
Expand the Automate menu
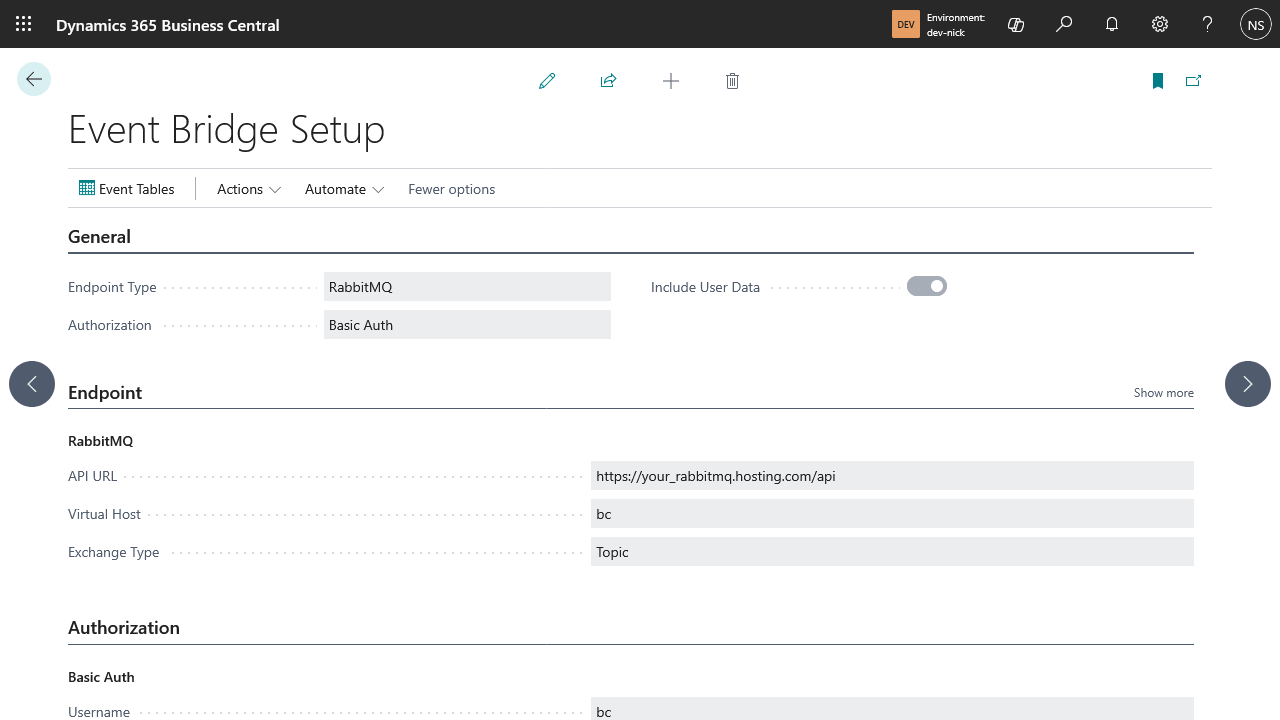(x=345, y=189)
